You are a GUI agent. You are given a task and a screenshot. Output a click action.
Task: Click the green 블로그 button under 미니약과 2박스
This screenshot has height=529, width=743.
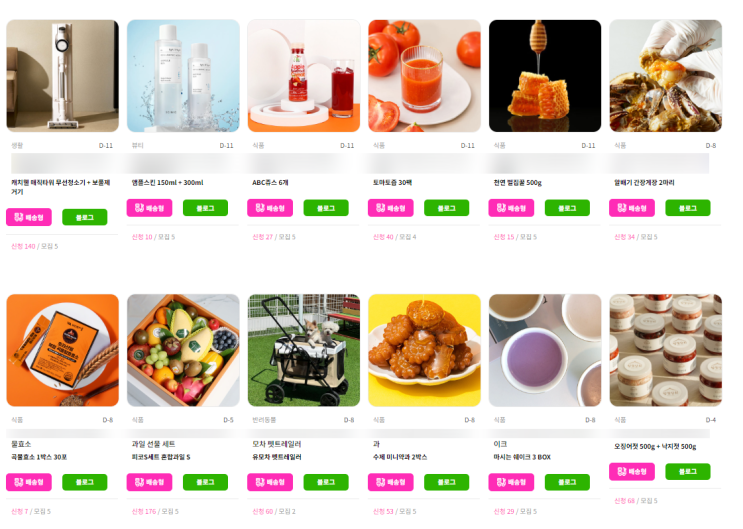[446, 482]
